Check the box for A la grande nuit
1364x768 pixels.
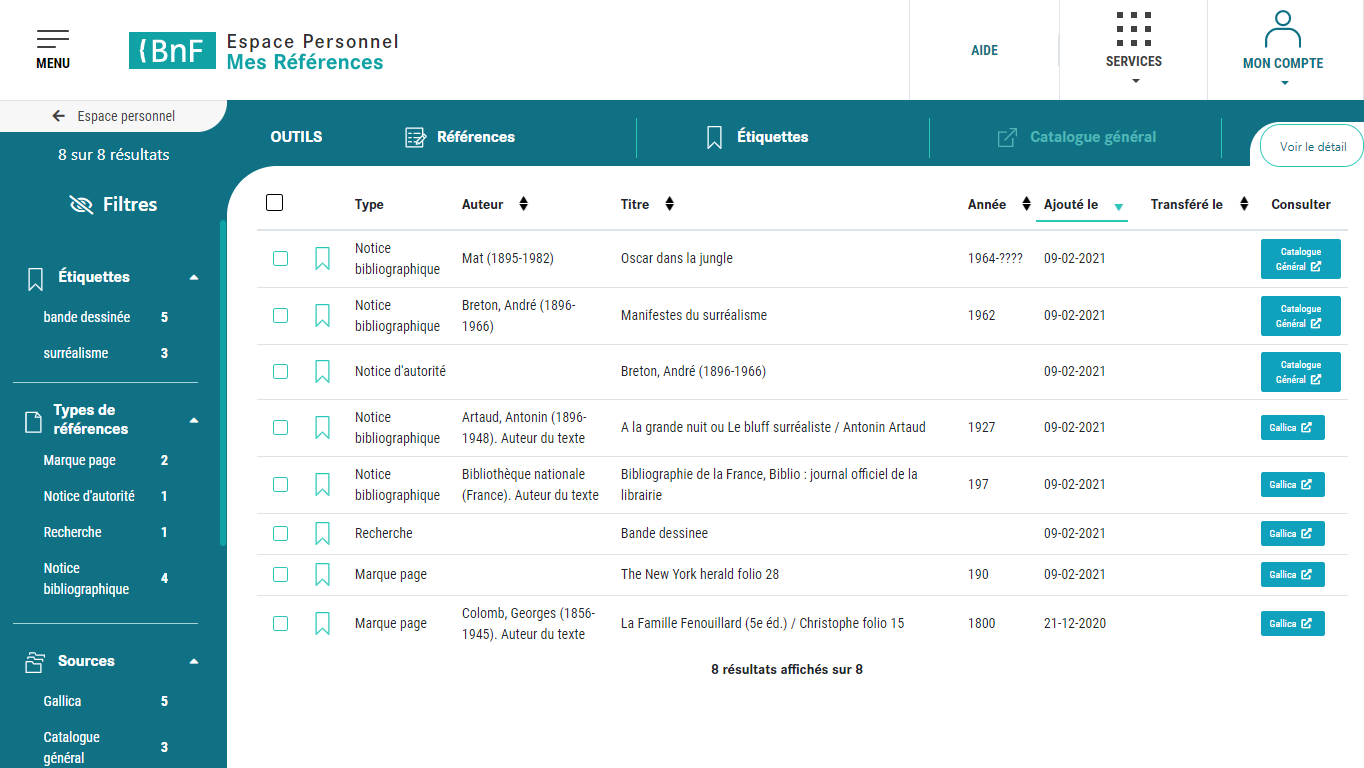280,427
